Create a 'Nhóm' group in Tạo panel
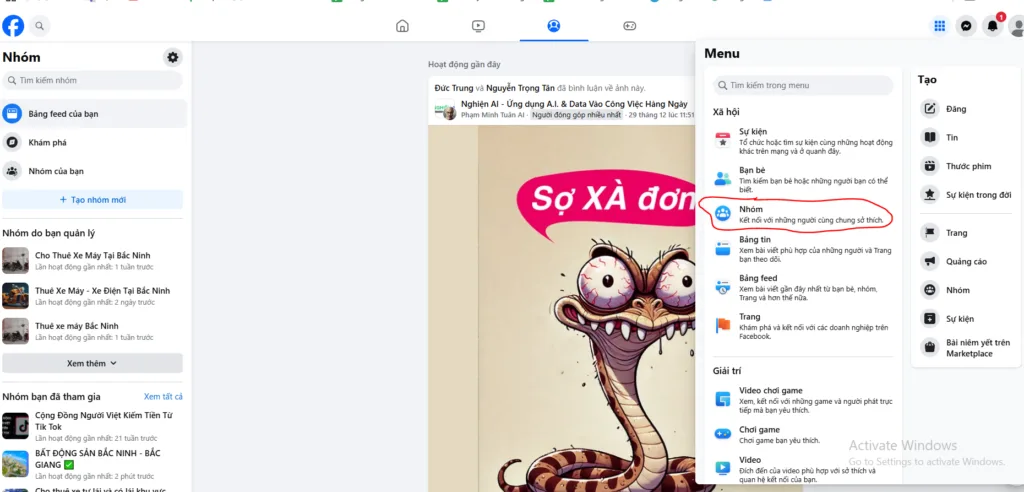The height and width of the screenshot is (492, 1024). tap(966, 290)
